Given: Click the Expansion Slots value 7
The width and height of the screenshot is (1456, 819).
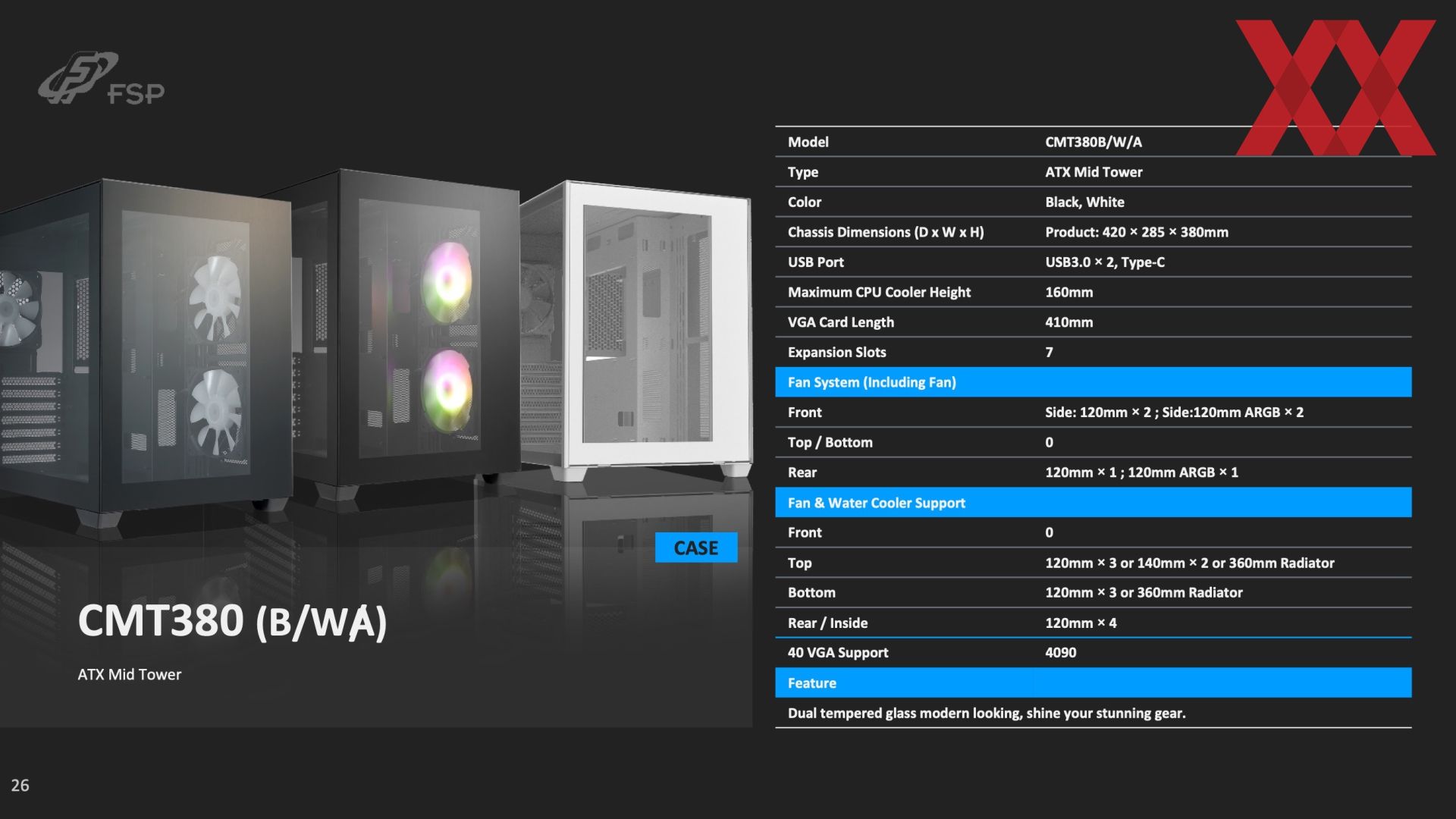Looking at the screenshot, I should click(1050, 352).
